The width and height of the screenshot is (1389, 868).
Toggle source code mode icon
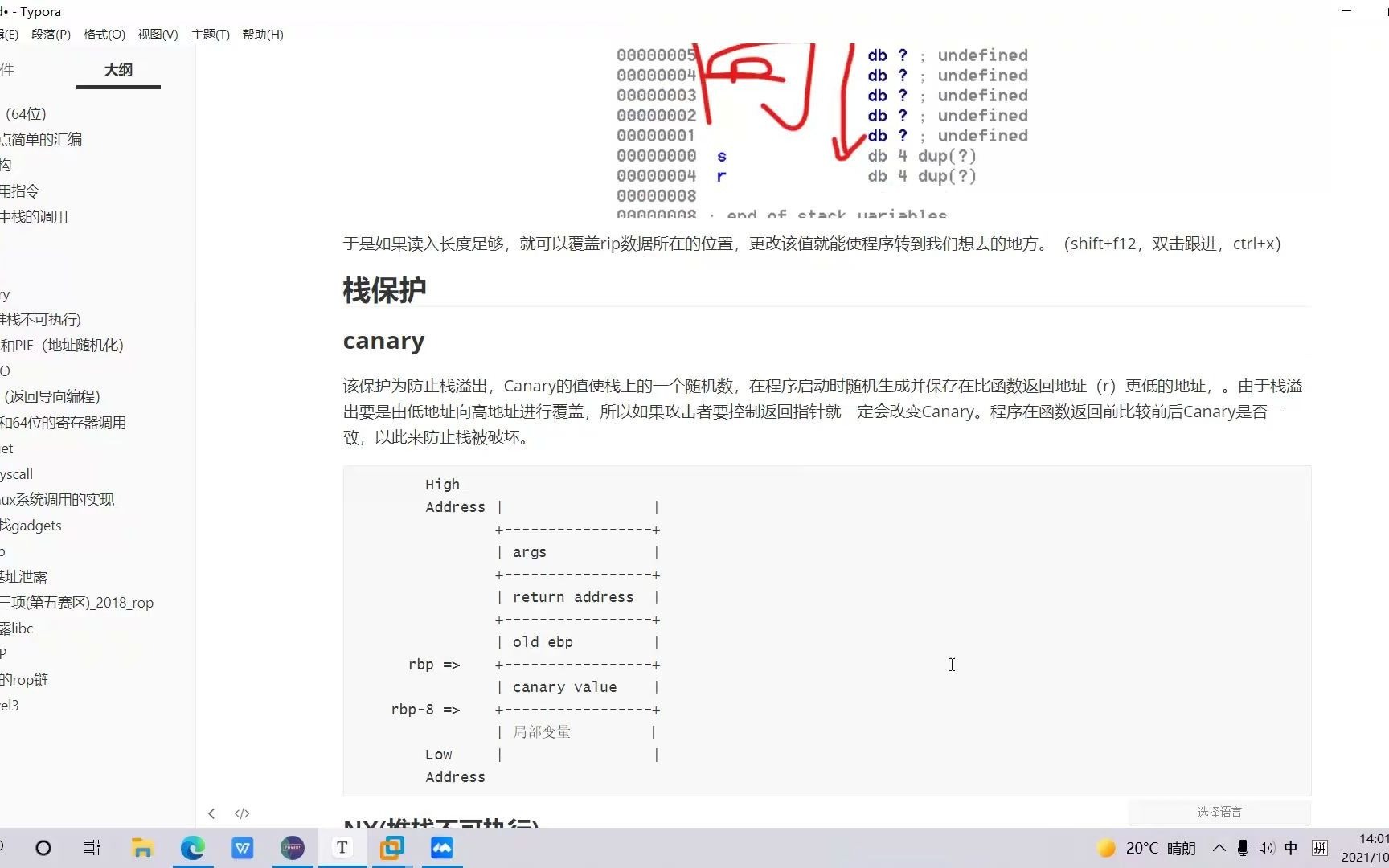click(242, 813)
